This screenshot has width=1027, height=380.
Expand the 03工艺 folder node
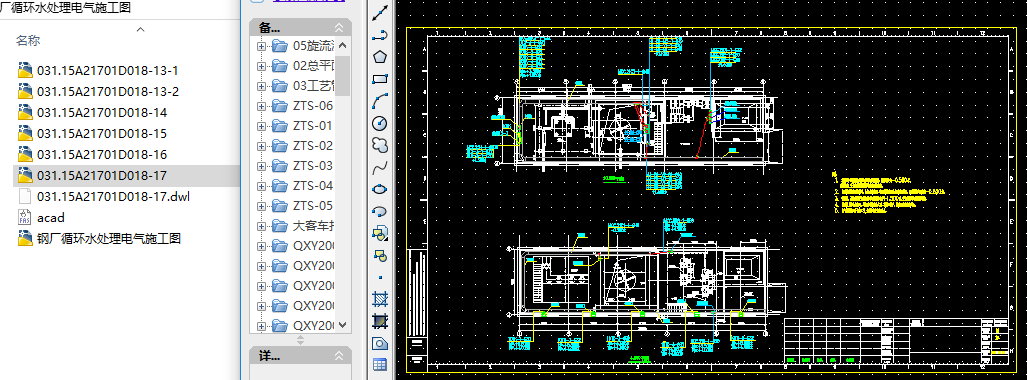click(x=261, y=86)
